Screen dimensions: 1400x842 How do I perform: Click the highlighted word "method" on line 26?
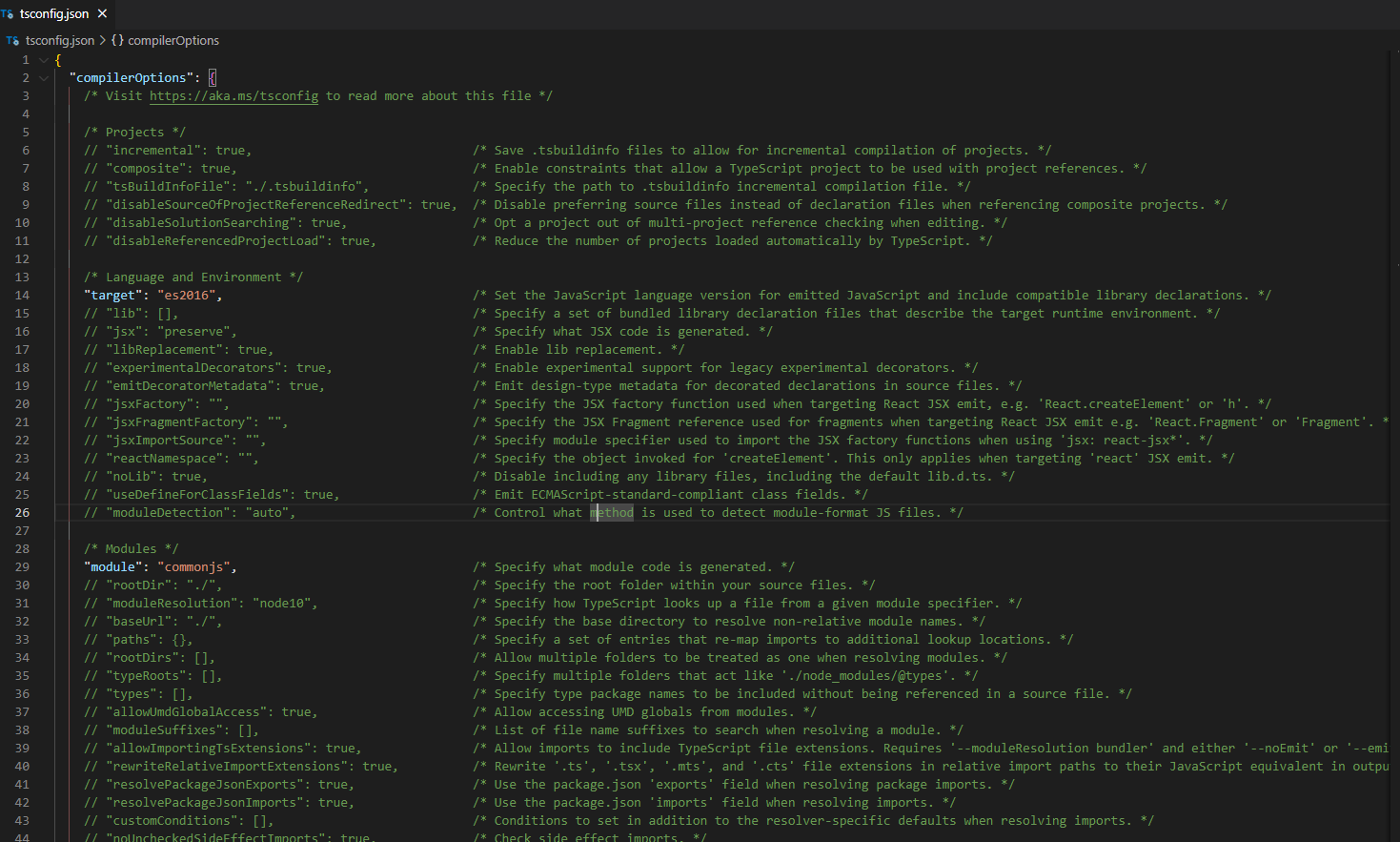[x=612, y=513]
